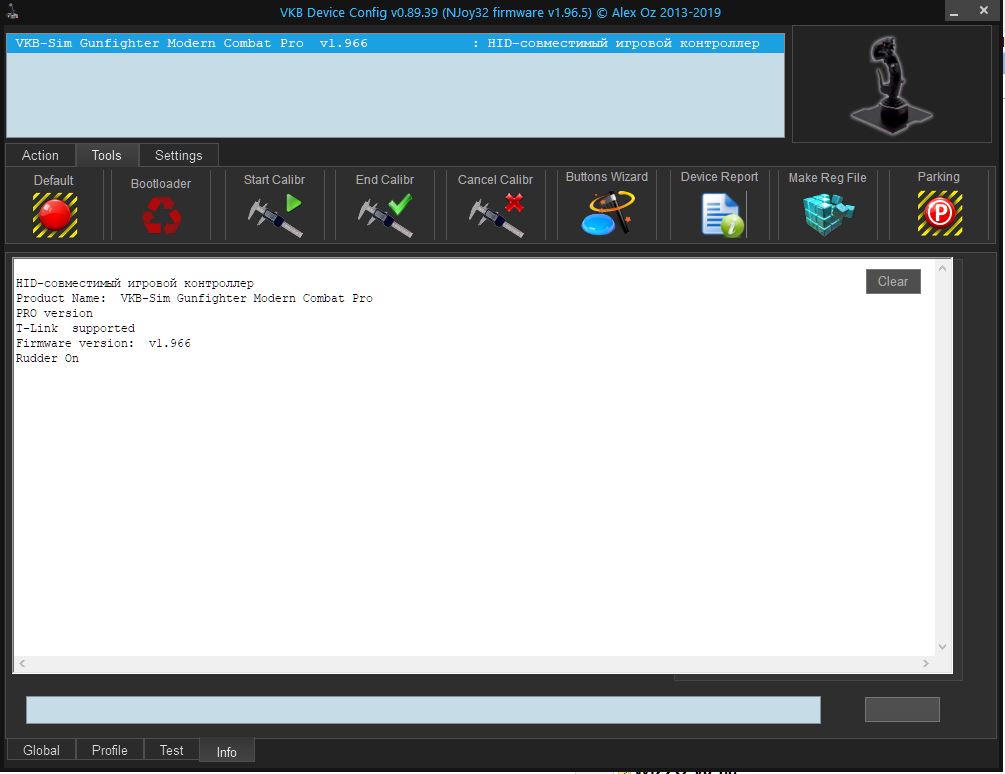Image resolution: width=1005 pixels, height=774 pixels.
Task: Start calibration with the Start Calibr icon
Action: point(275,215)
